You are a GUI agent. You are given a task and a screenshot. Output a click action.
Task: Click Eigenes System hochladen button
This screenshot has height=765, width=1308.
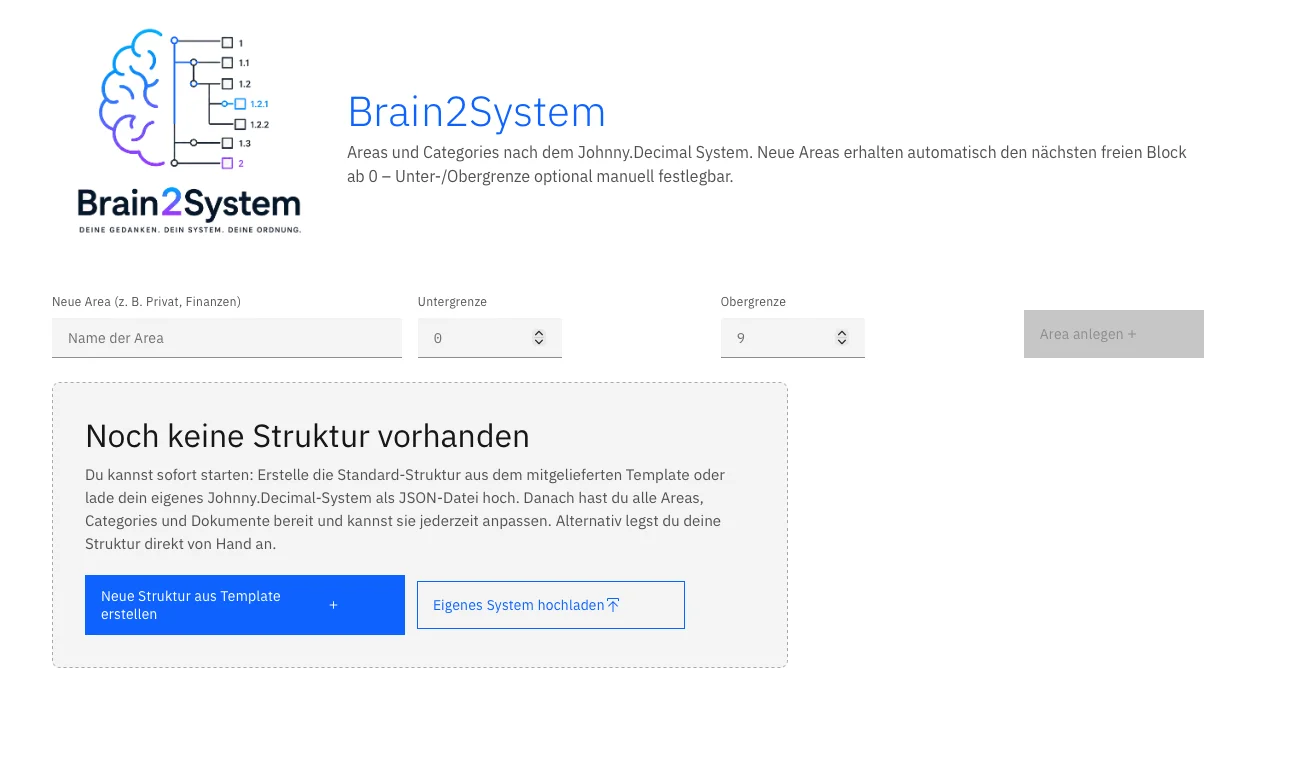551,605
